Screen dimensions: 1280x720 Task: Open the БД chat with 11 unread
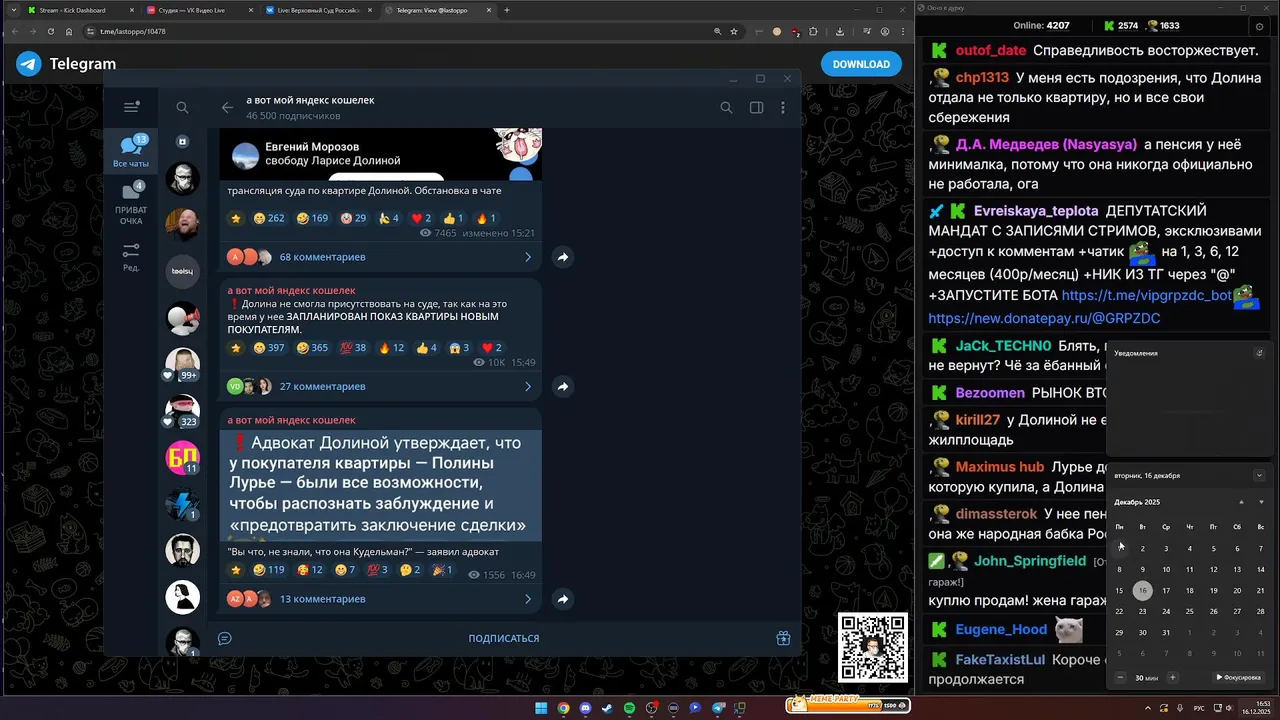pos(182,456)
